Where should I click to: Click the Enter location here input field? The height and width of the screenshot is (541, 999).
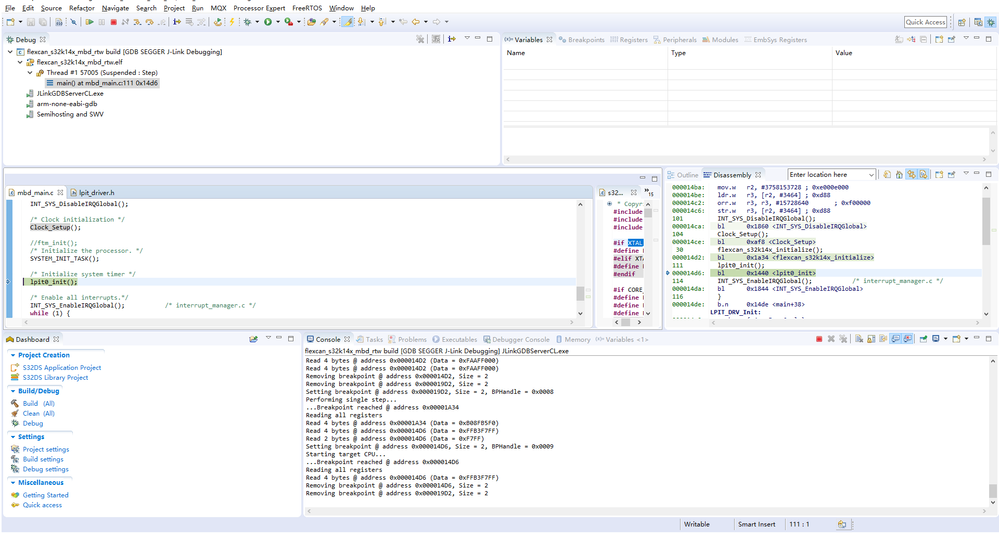(827, 175)
